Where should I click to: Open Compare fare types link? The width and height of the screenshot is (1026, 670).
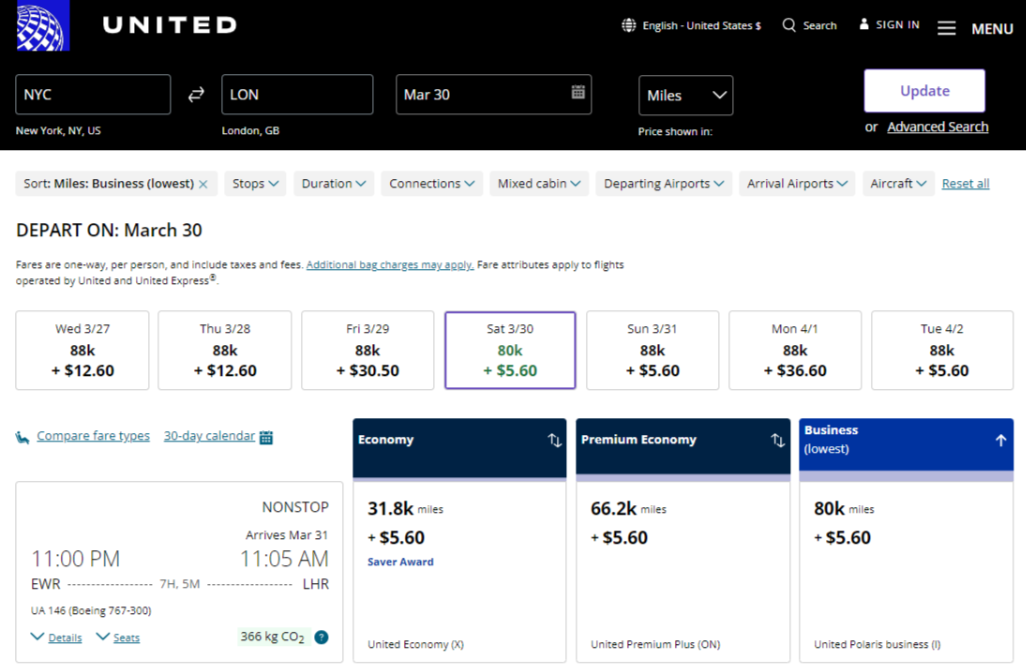click(x=93, y=436)
